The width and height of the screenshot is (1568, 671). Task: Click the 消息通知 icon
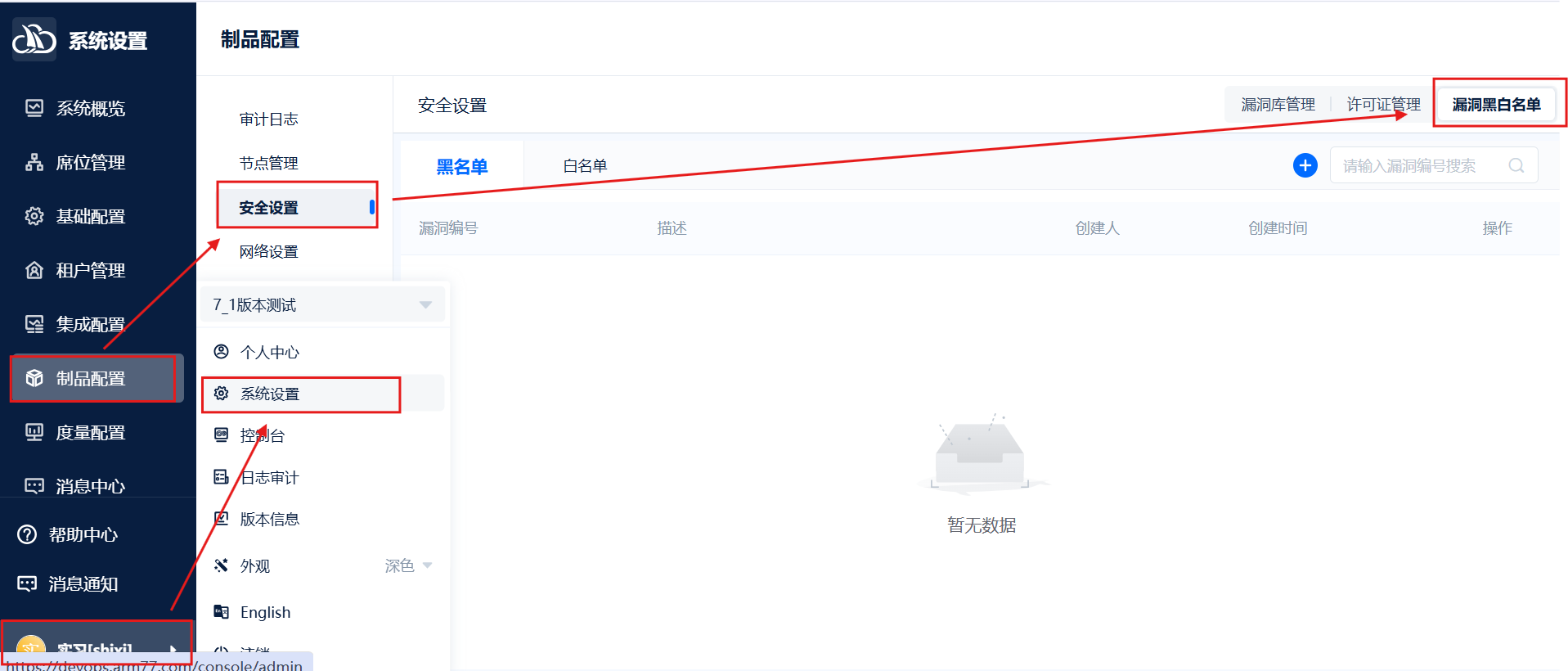point(28,583)
